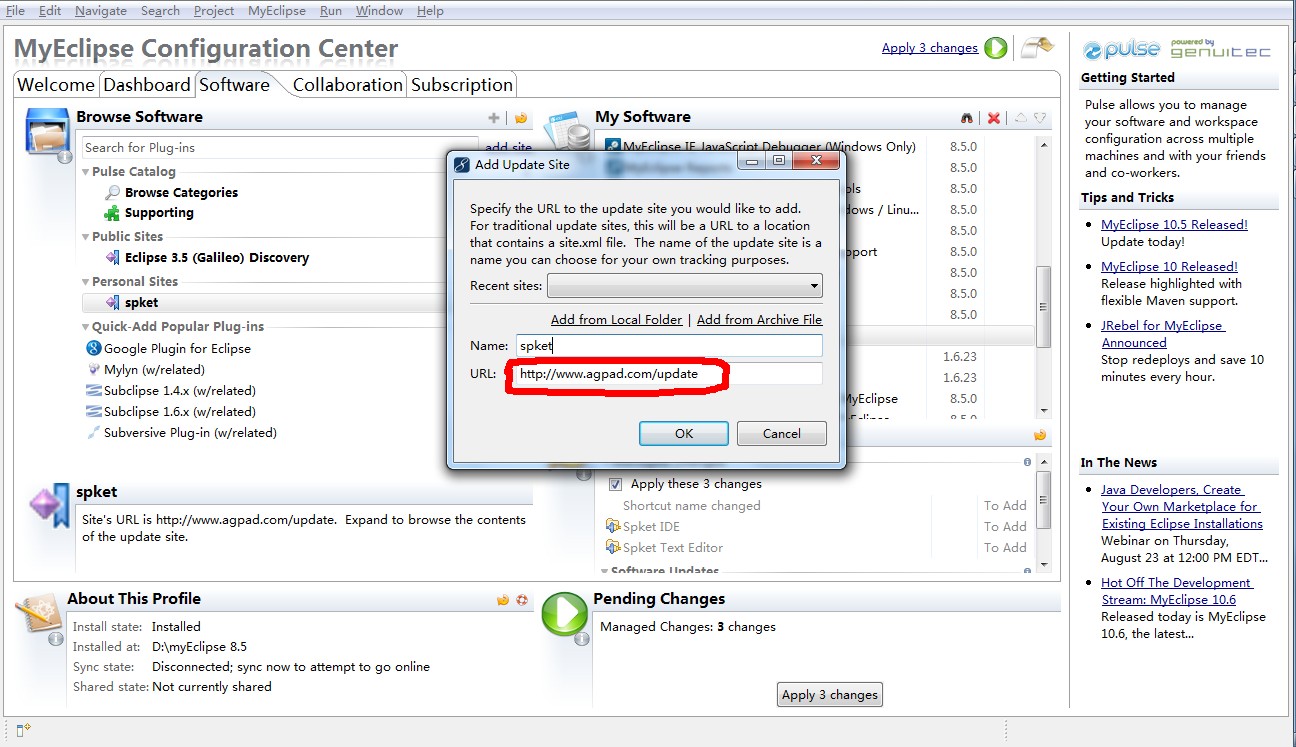Click the red X icon in My Software
The width and height of the screenshot is (1296, 747).
click(994, 118)
